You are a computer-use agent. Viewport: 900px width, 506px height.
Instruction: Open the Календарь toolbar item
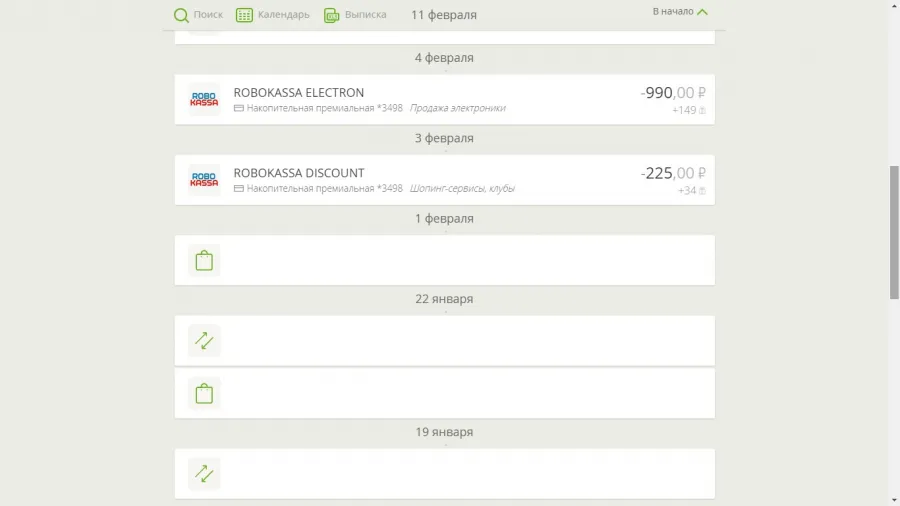284,15
